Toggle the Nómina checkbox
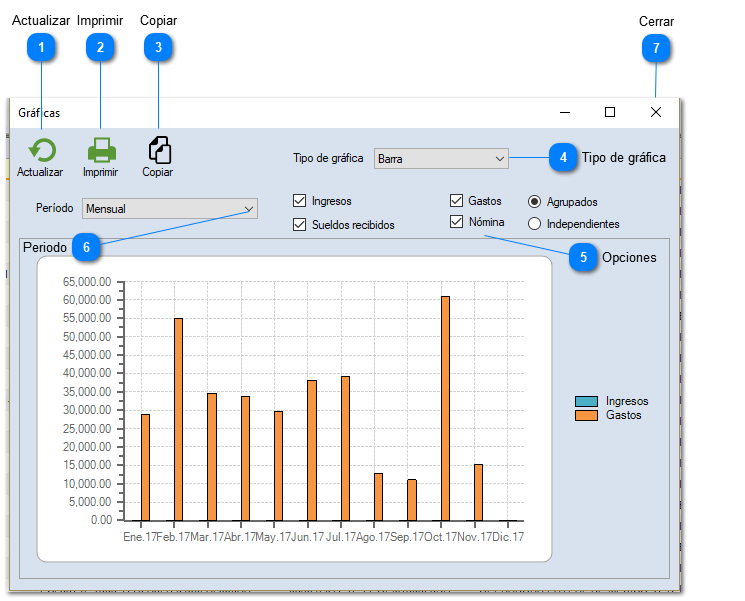 [457, 222]
